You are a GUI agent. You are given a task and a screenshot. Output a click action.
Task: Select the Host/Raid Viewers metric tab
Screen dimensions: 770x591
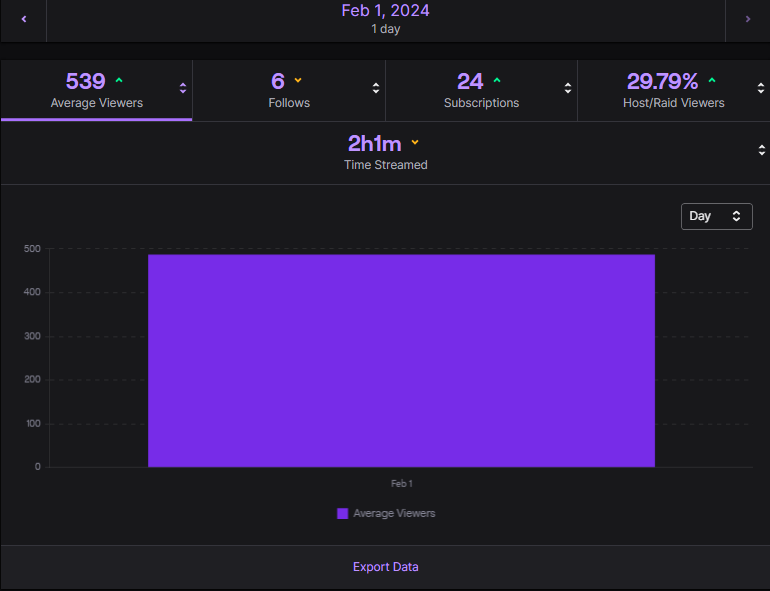coord(674,90)
